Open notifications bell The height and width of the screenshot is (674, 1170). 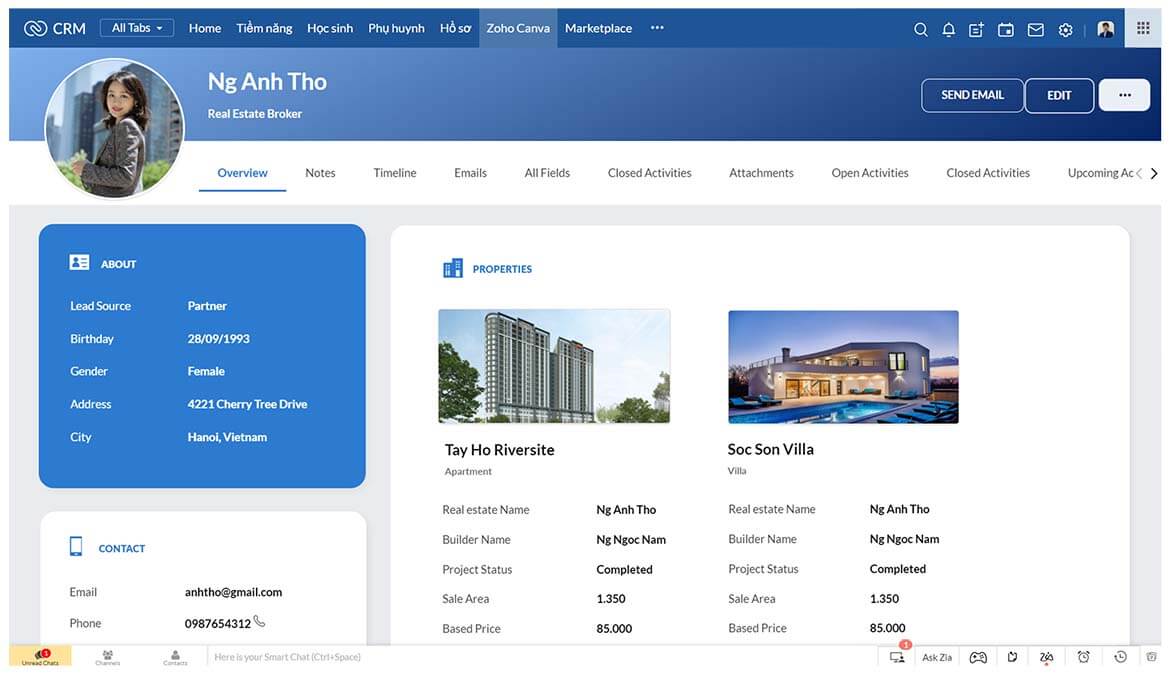pyautogui.click(x=948, y=29)
